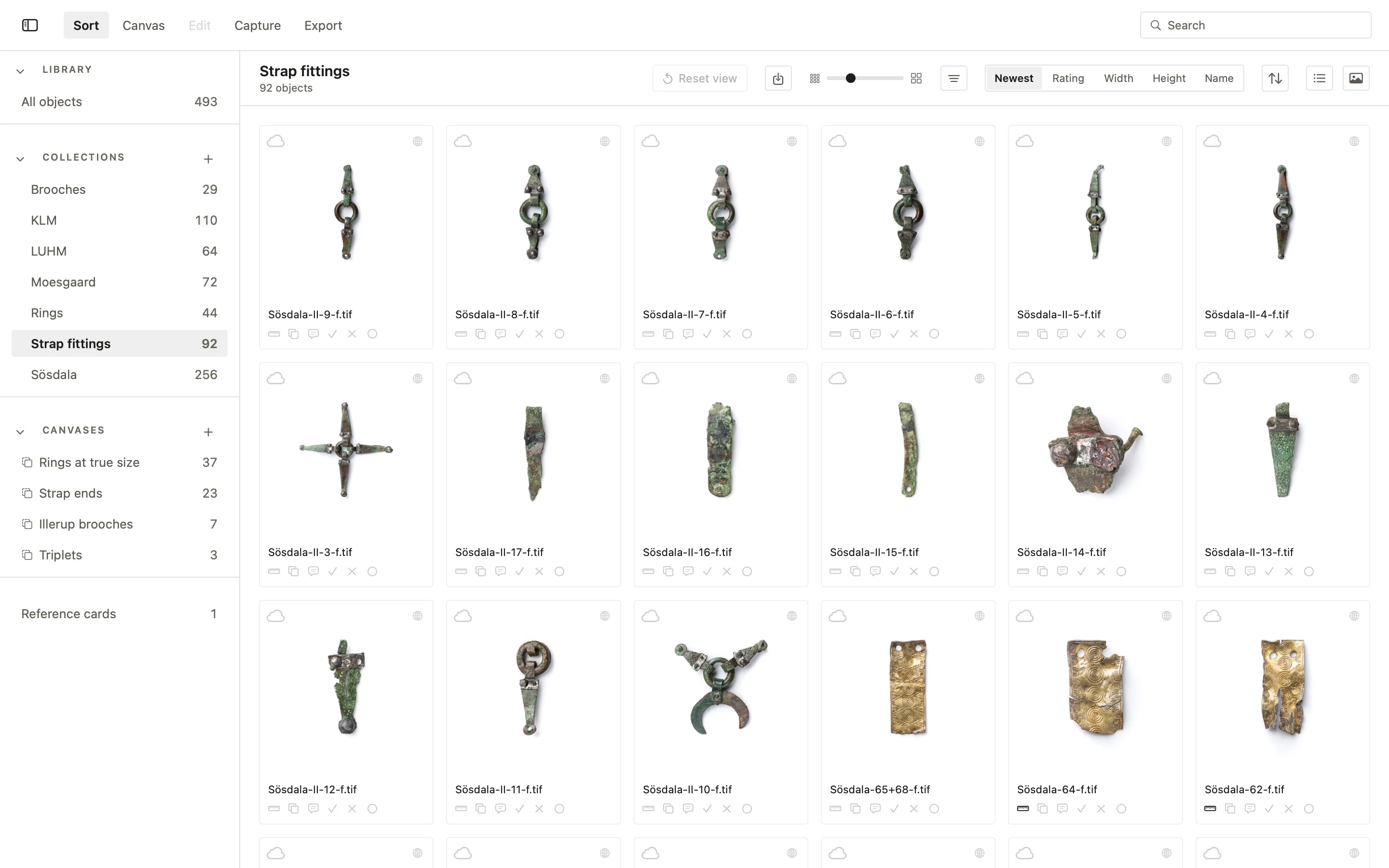Screen dimensions: 1389x868
Task: Open Sösdala-II-14-f.tif thumbnail image
Action: [1095, 449]
